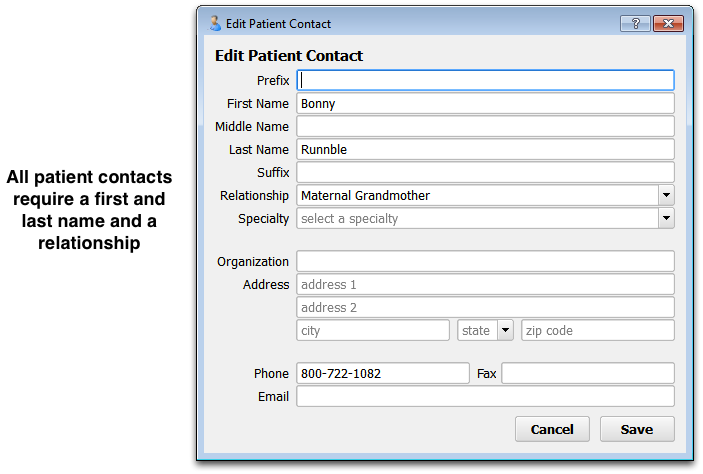Close the Edit Patient Contact dialog
703x474 pixels.
tap(668, 23)
